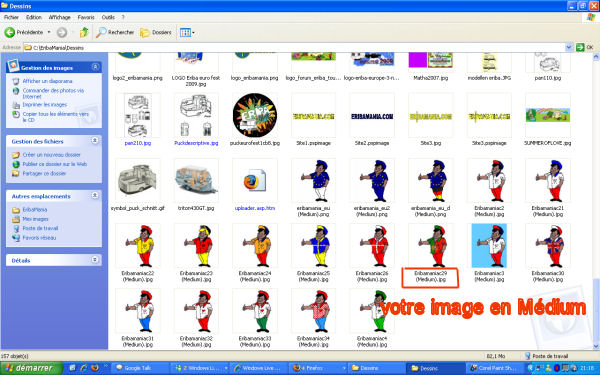Viewport: 600px width, 375px height.
Task: Launch Firefox from quick launch icon
Action: (x=95, y=368)
